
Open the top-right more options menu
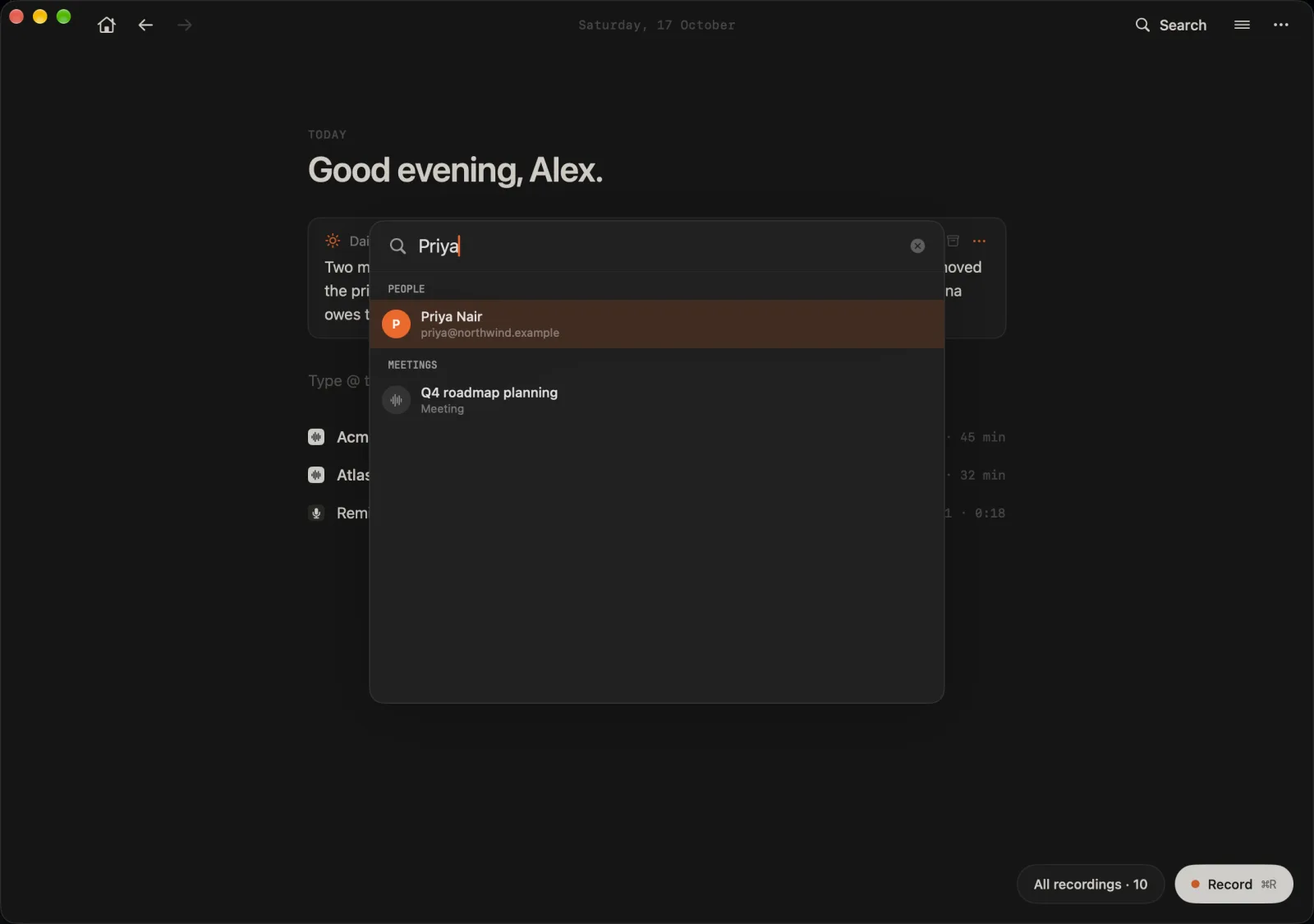click(1281, 25)
